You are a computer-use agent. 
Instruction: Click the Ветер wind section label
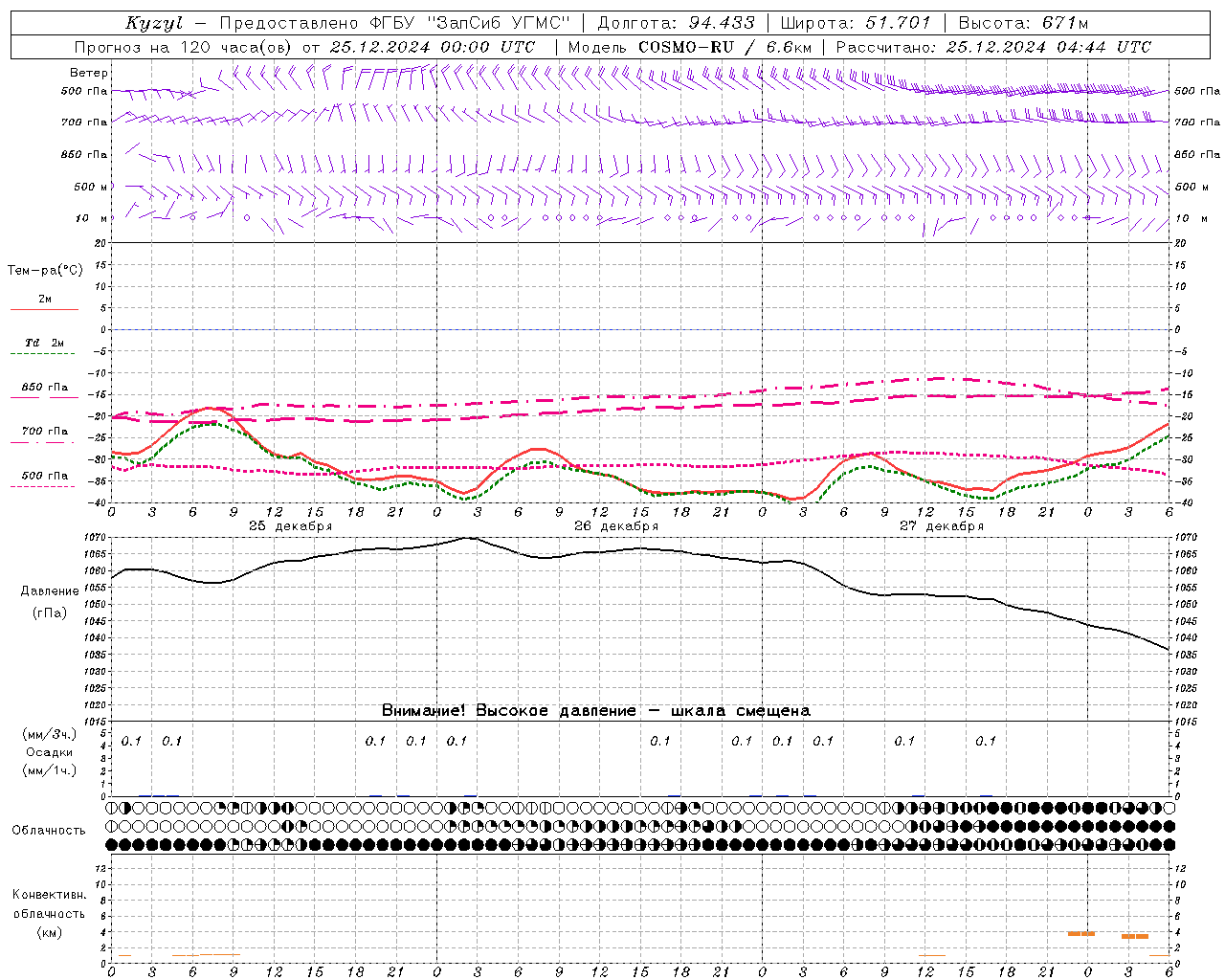tap(89, 73)
